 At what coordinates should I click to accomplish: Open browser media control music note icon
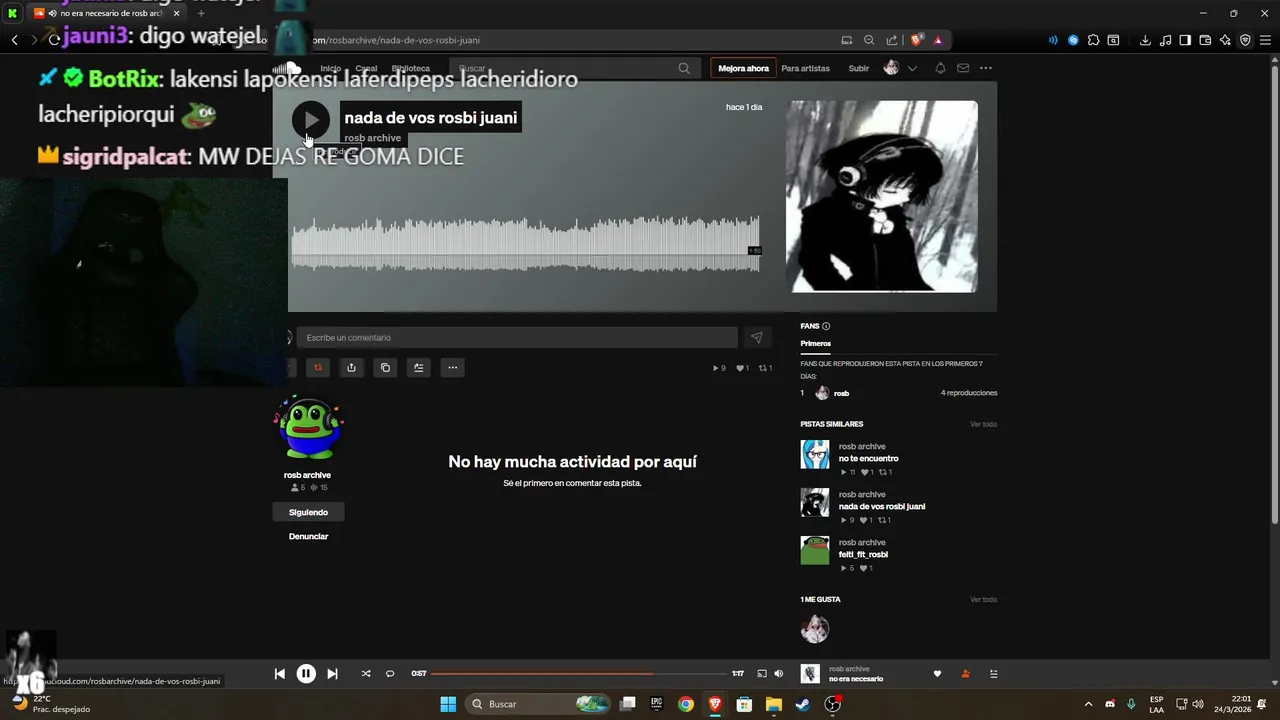1165,40
